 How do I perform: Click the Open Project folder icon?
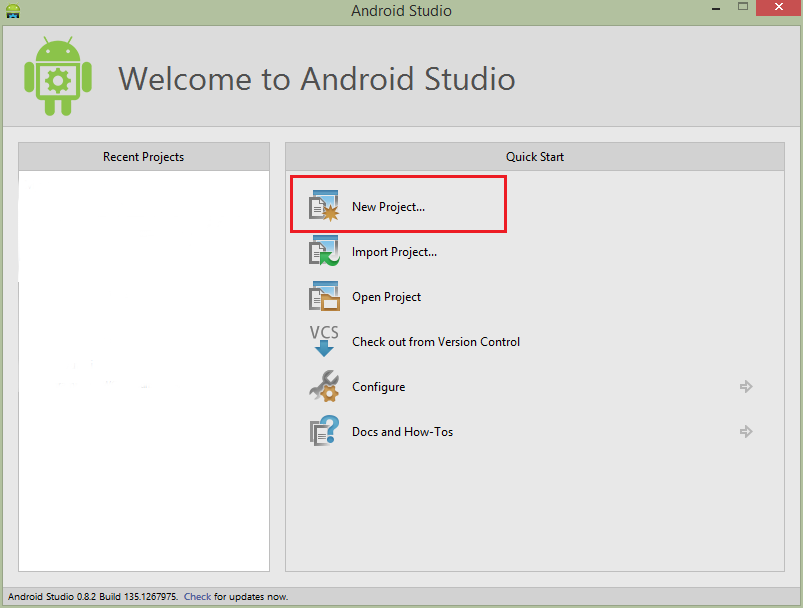[x=324, y=297]
